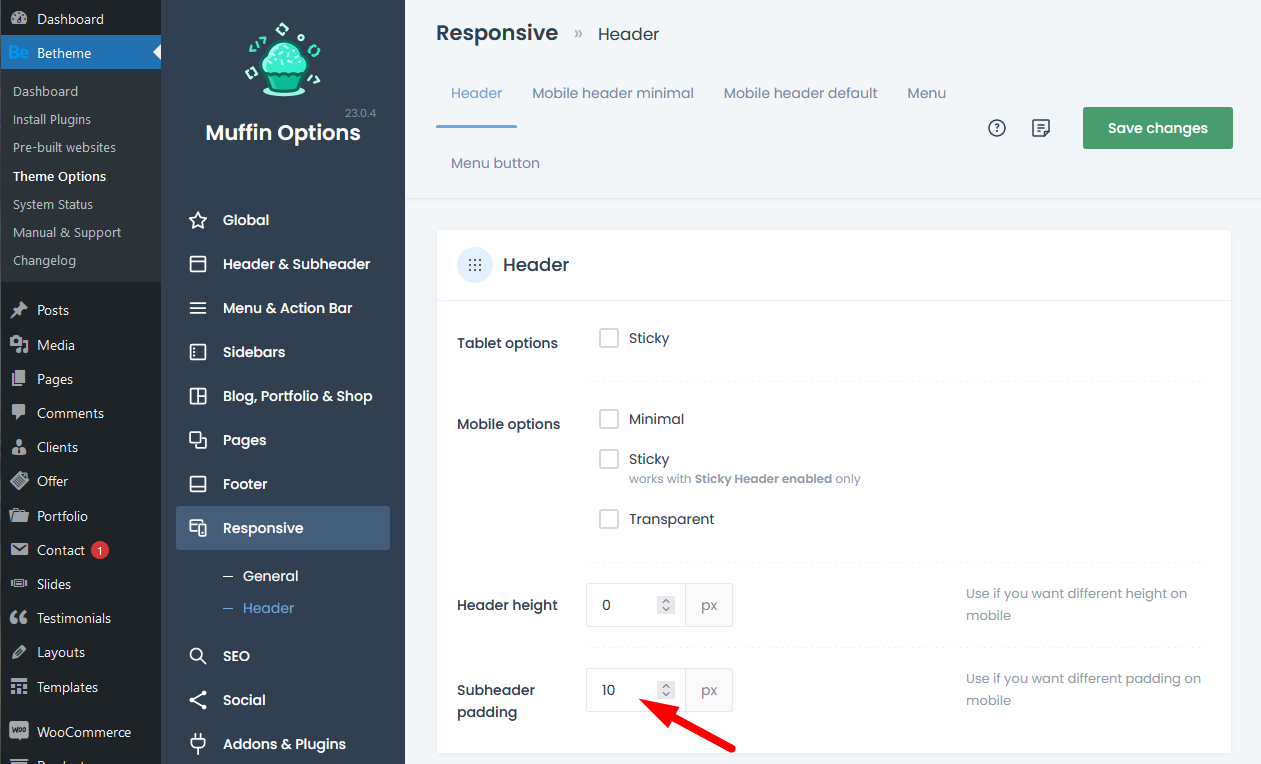The height and width of the screenshot is (764, 1261).
Task: Click the footer layout icon
Action: 198,484
